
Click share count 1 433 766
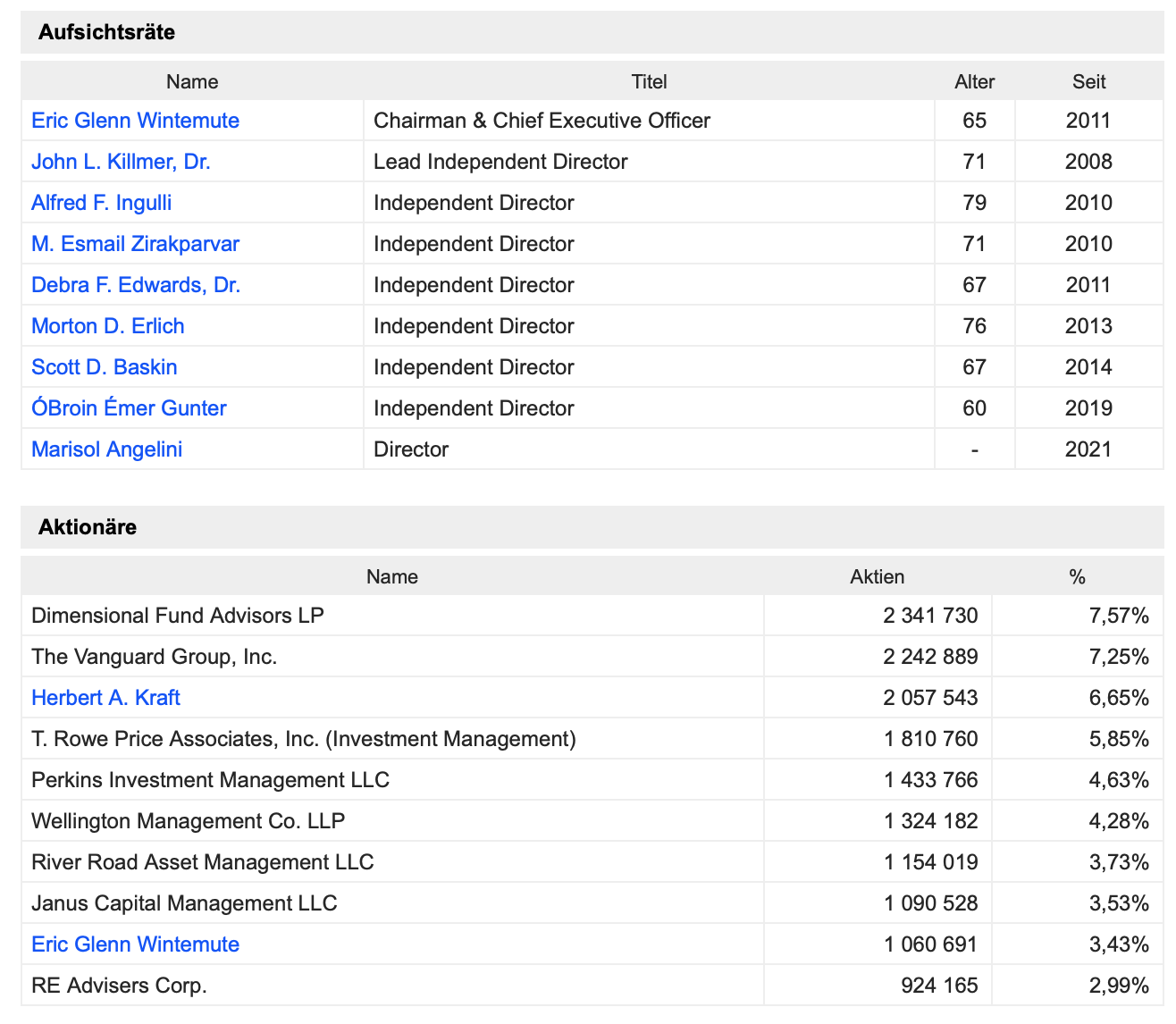coord(930,780)
